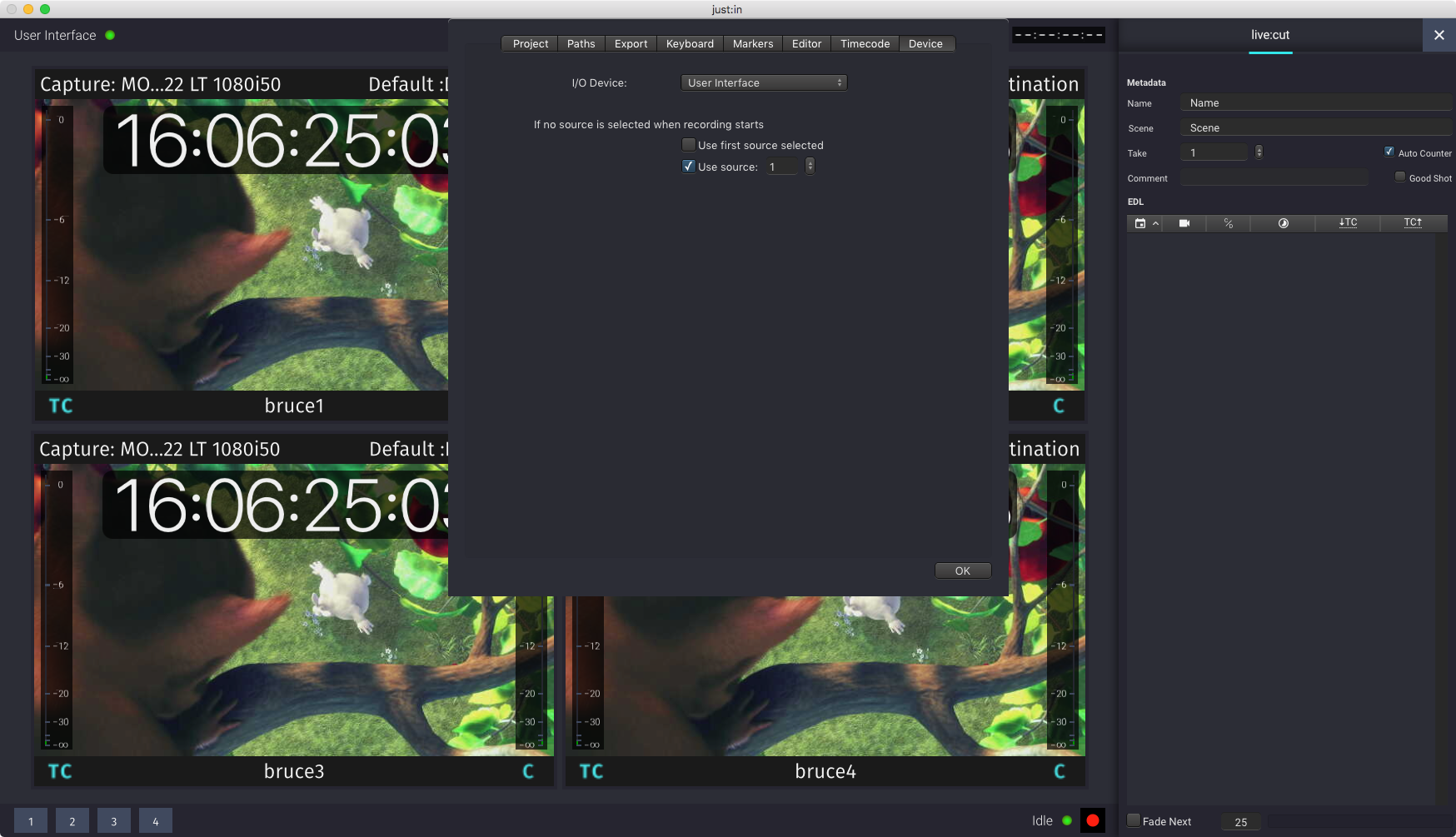The height and width of the screenshot is (837, 1456).
Task: Click the timecode display showing dashes
Action: [1059, 35]
